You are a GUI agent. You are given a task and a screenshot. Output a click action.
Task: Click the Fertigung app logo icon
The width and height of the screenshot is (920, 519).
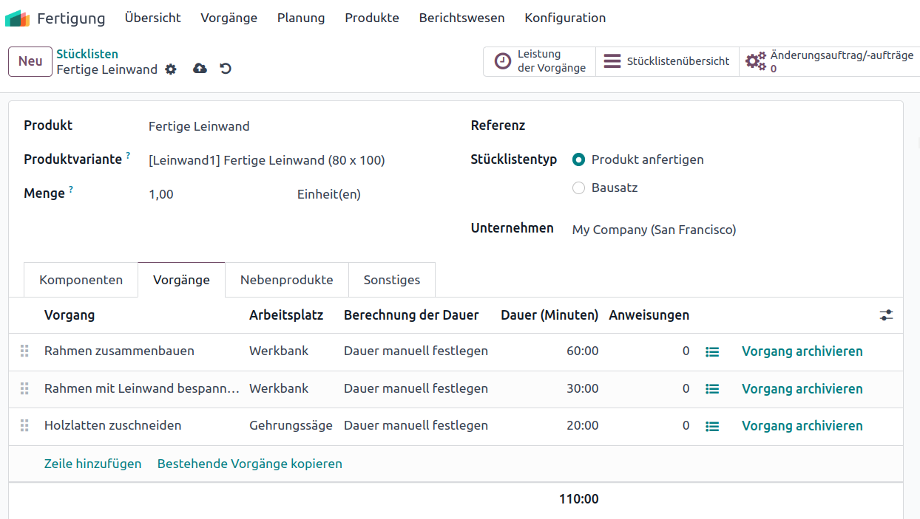[17, 18]
